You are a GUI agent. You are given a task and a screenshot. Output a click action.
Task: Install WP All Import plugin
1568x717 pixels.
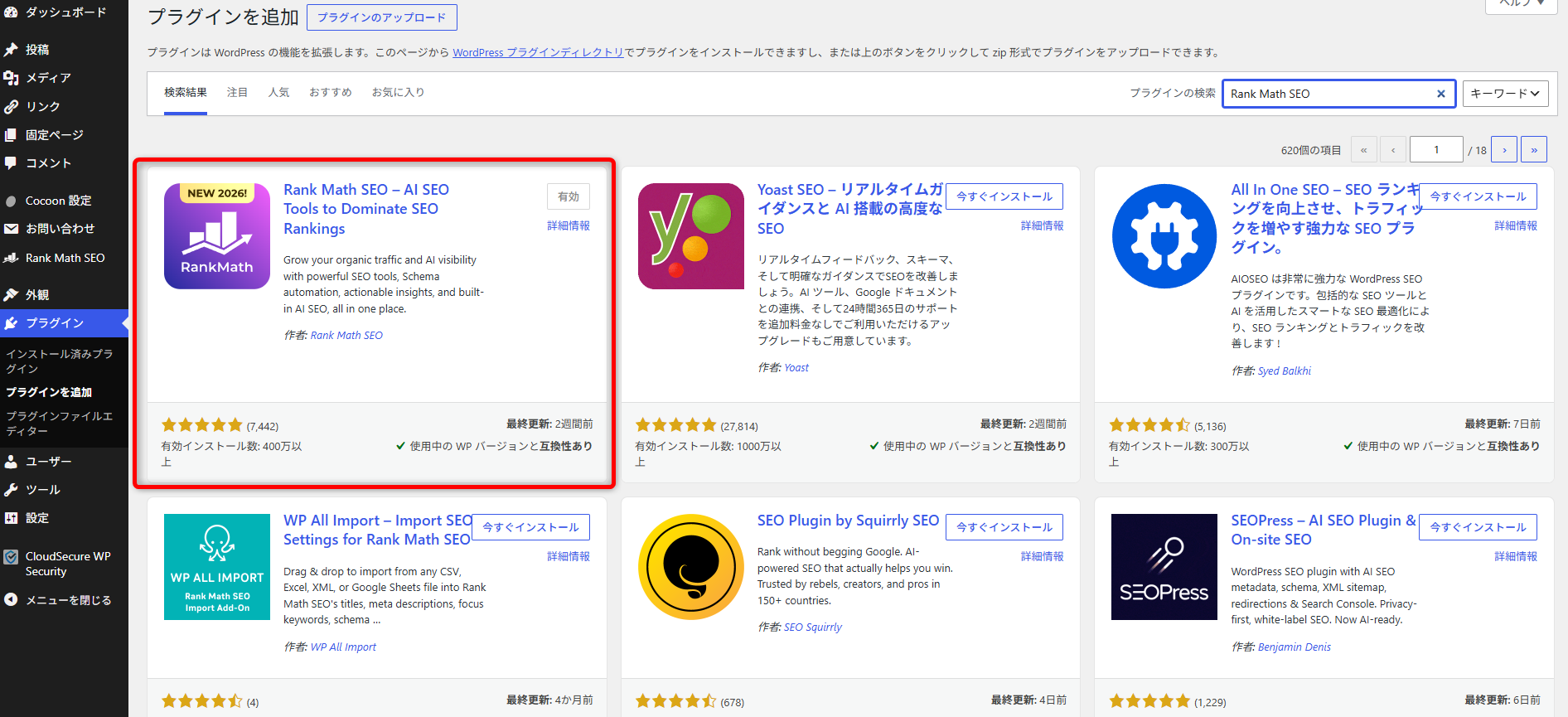click(x=530, y=527)
